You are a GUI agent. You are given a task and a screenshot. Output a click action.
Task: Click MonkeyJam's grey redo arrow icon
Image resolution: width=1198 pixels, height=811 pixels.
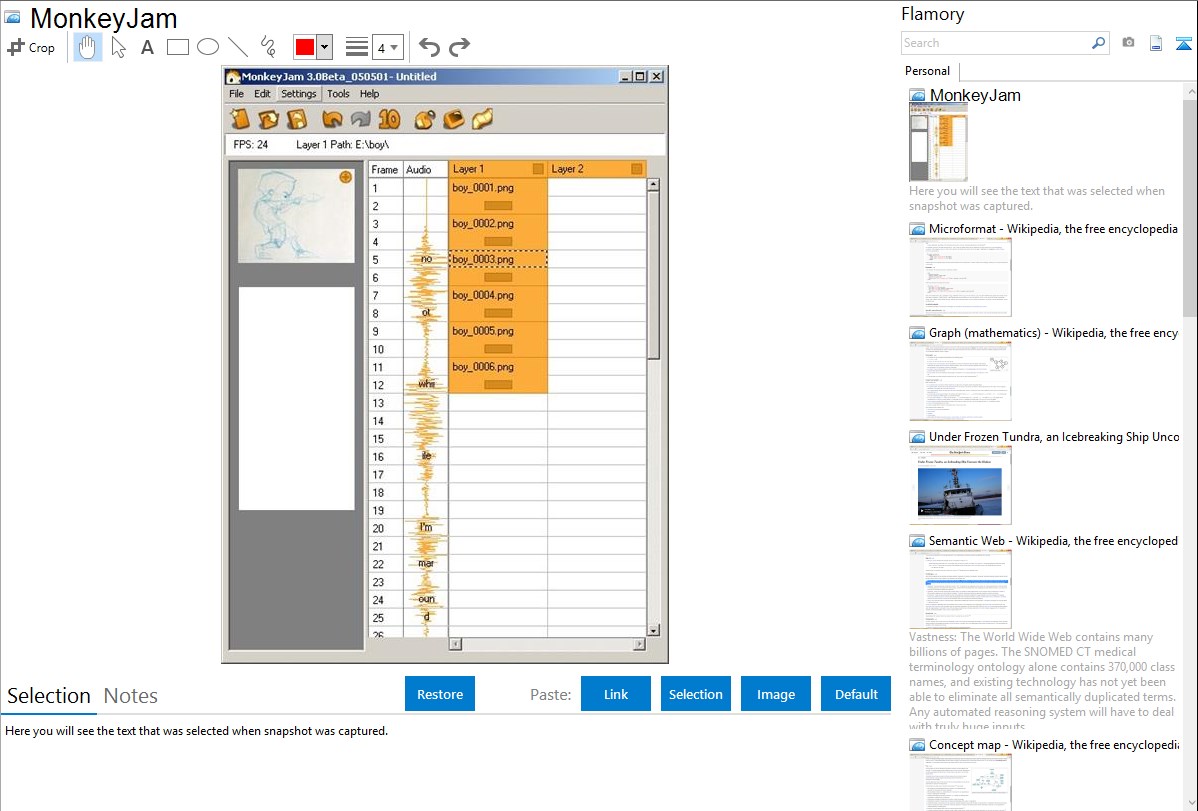[361, 118]
